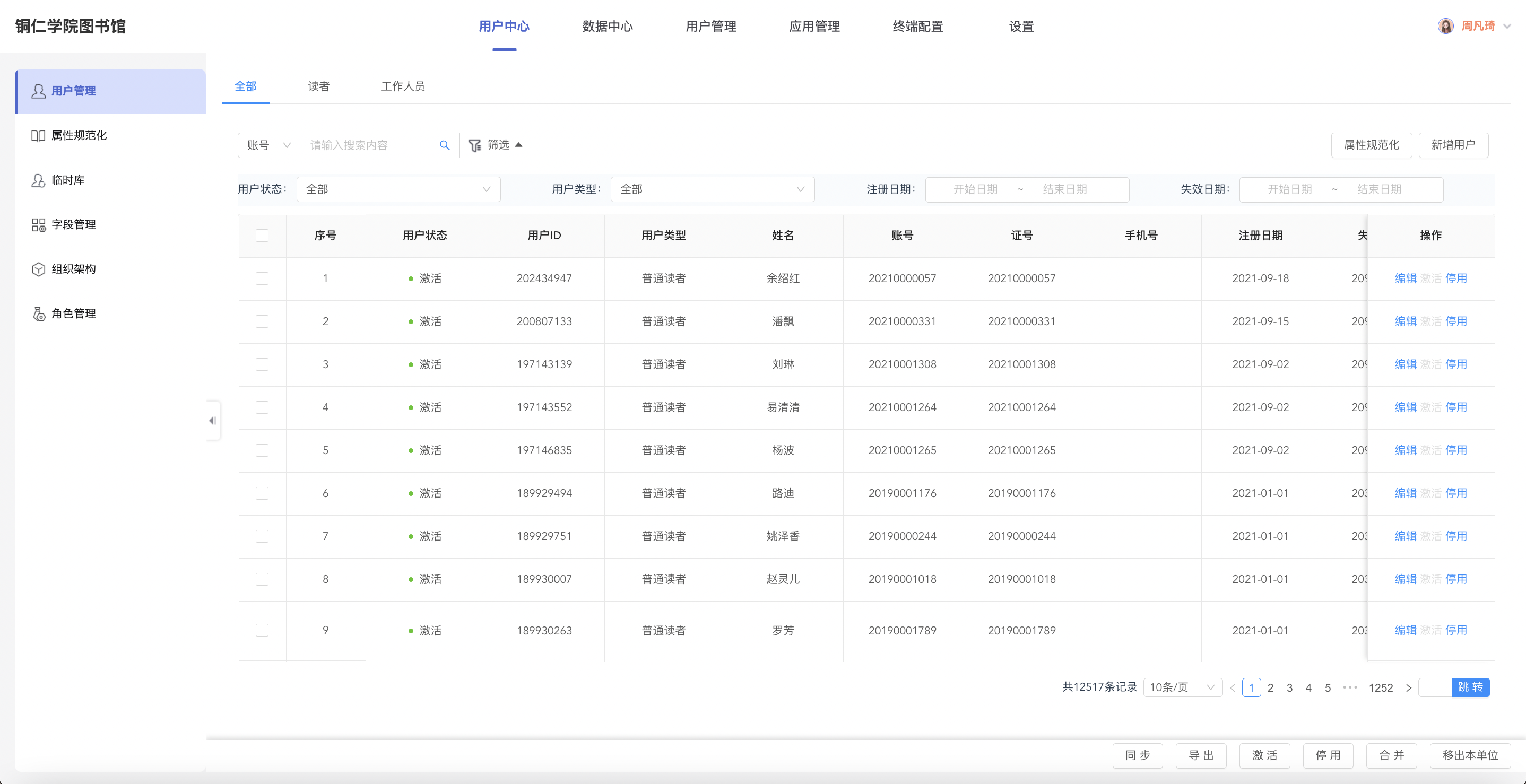Screen dimensions: 1526x784
Task: Select checkbox for user 杨波
Action: tap(262, 450)
